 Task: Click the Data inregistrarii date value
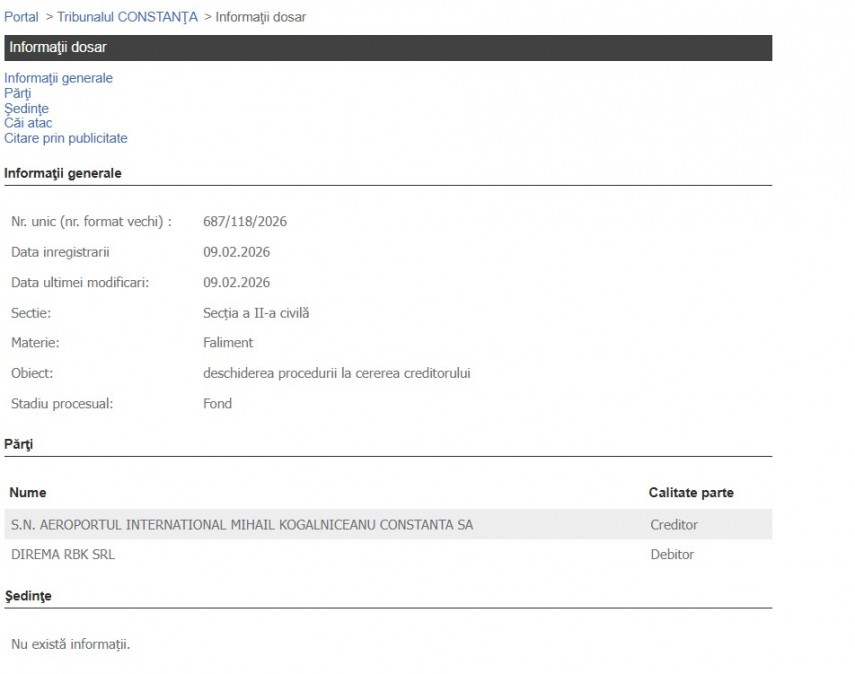[236, 252]
